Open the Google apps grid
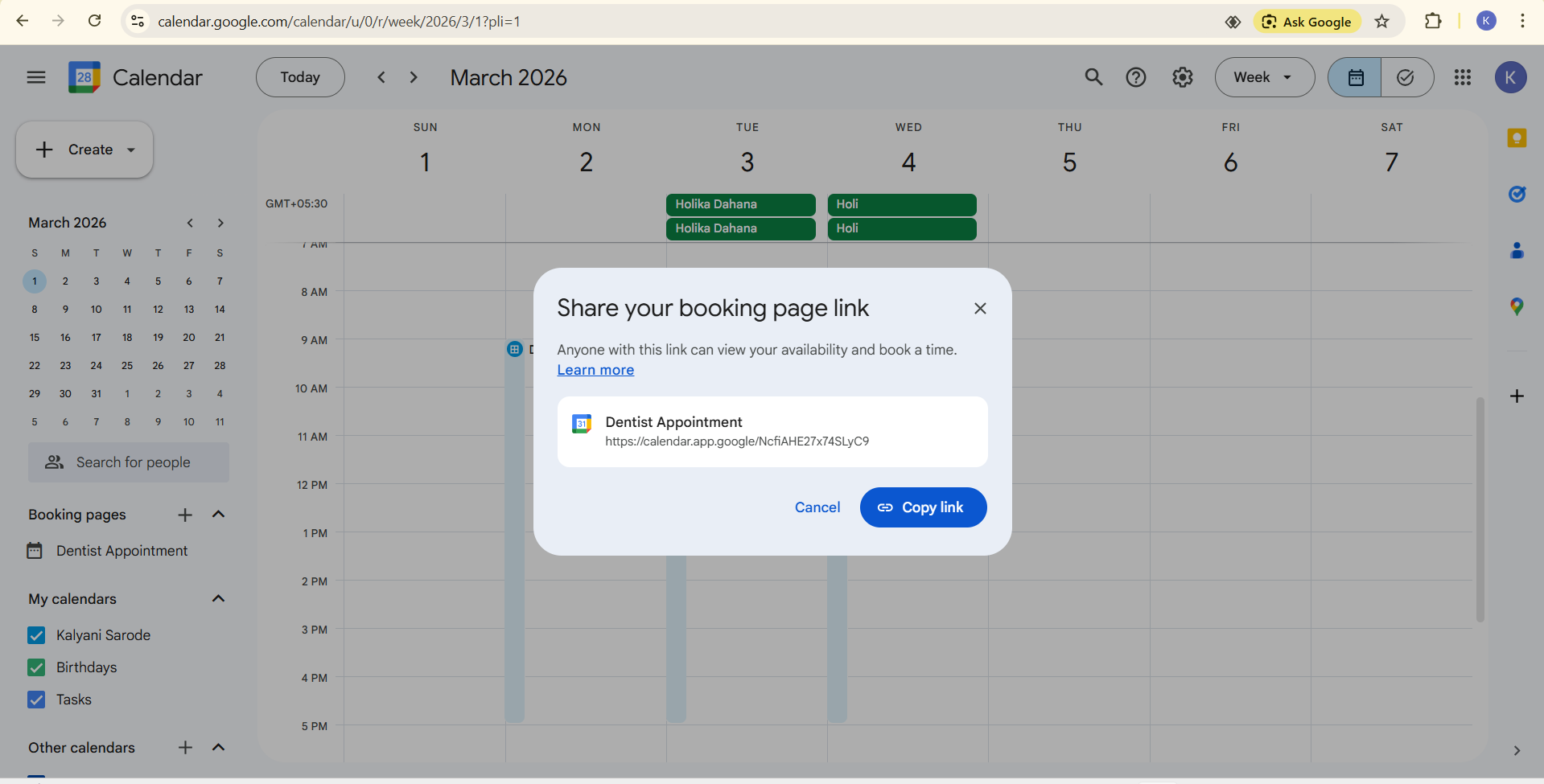 click(x=1462, y=77)
